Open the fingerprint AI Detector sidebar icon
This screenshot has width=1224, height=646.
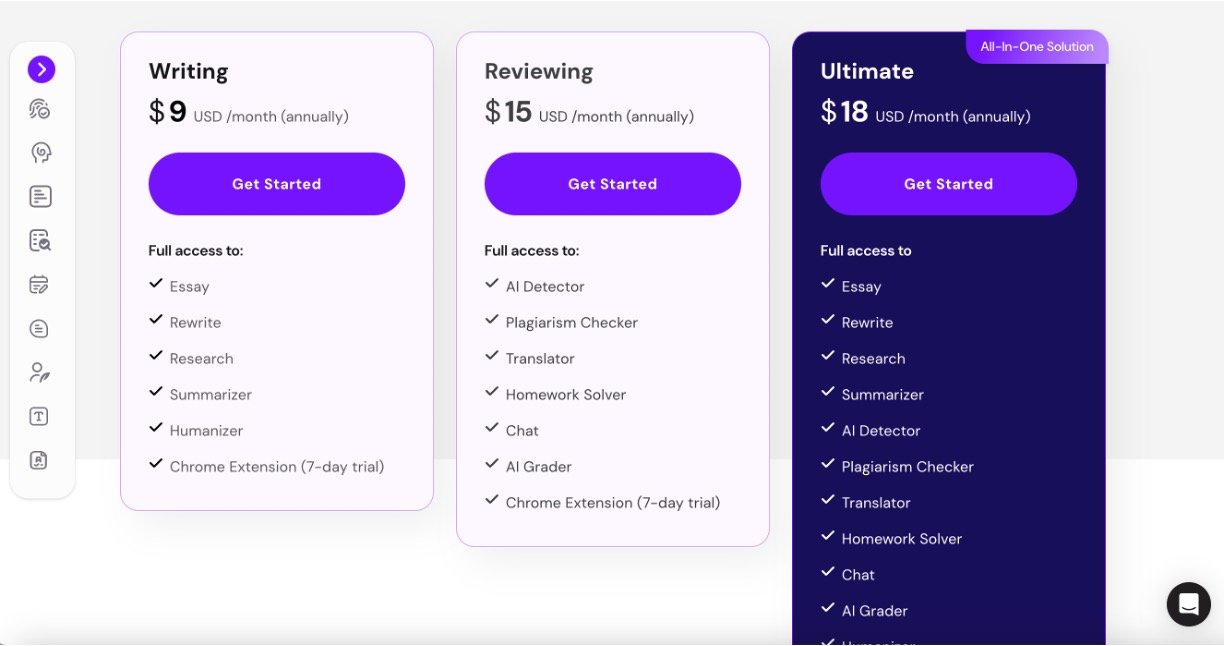click(x=40, y=109)
